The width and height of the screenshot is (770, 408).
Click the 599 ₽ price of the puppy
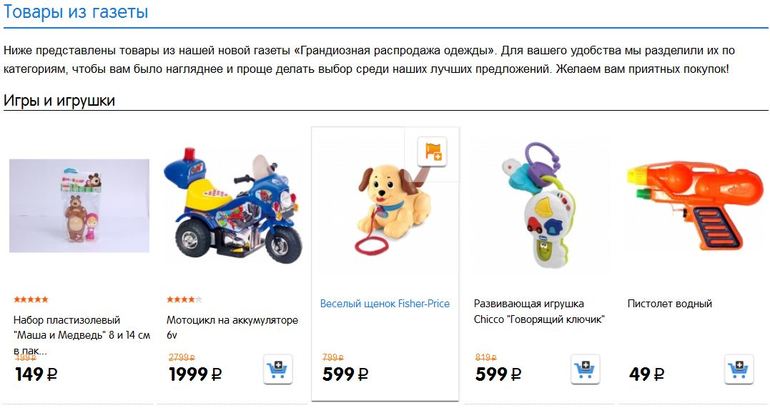click(345, 375)
